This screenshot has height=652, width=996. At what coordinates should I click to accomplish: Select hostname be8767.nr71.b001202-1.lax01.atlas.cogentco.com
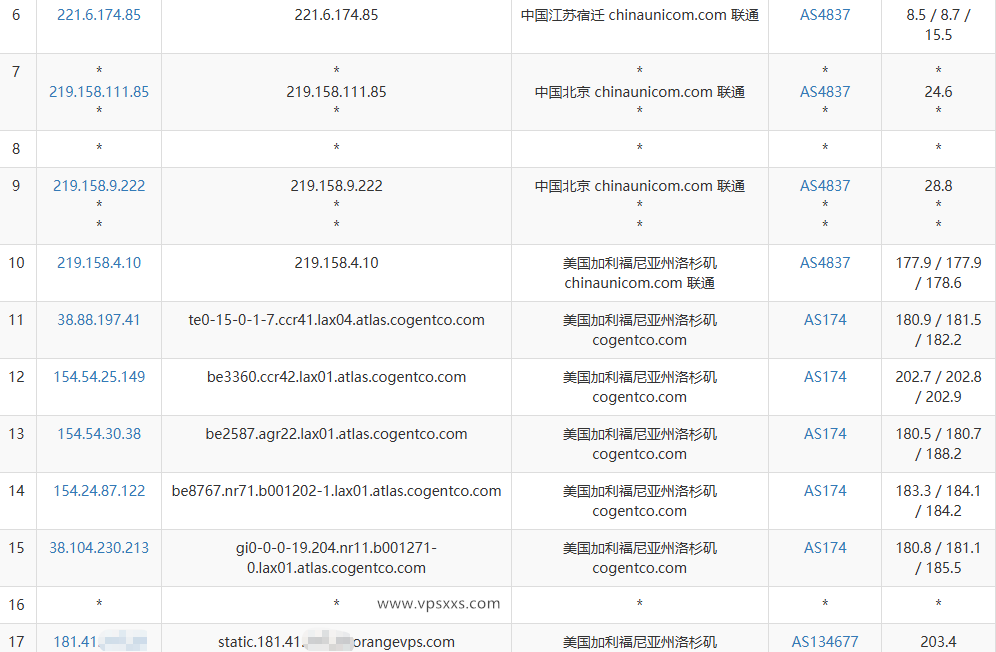pos(337,491)
